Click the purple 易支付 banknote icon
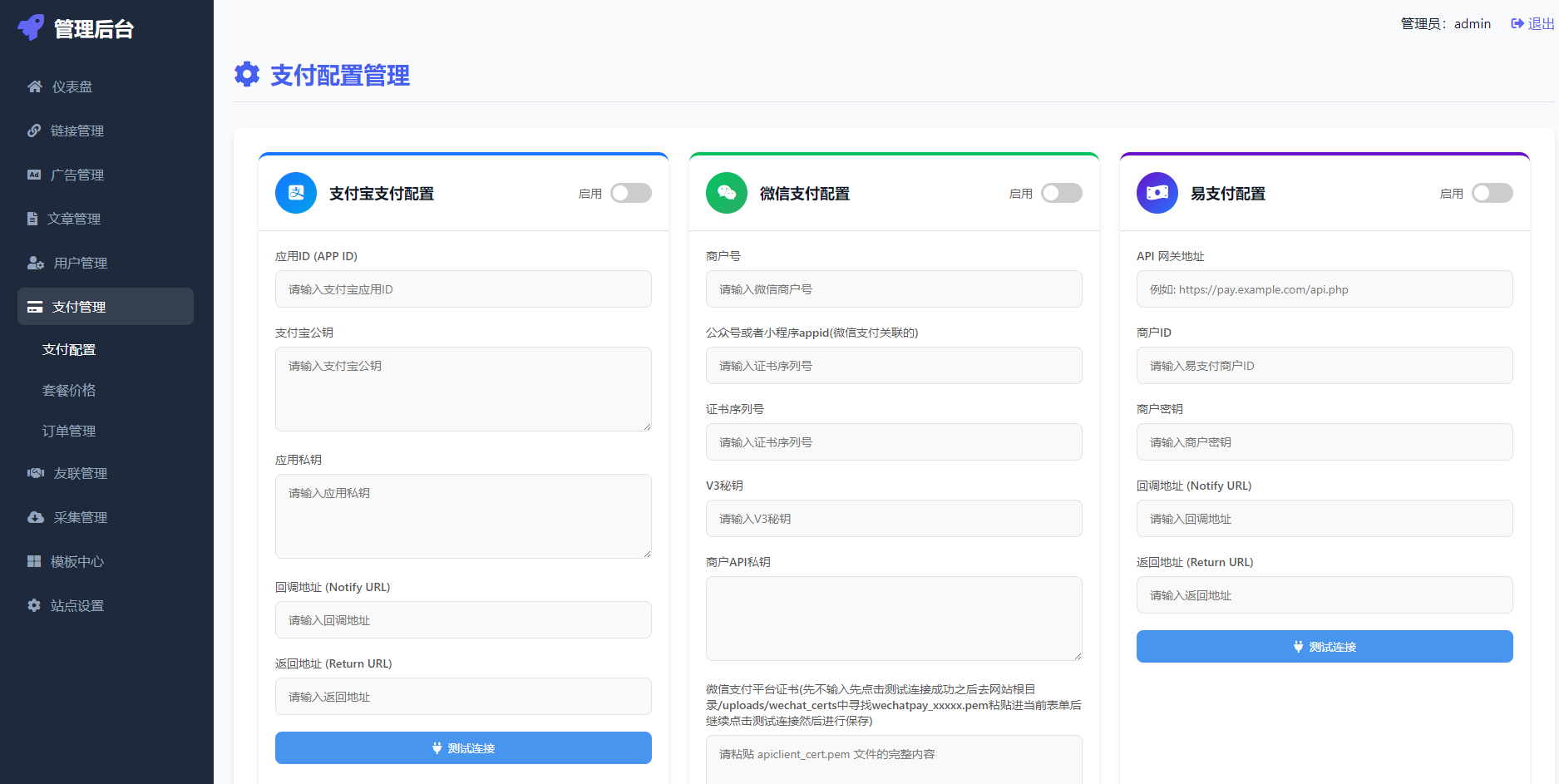The height and width of the screenshot is (784, 1559). 1157,193
